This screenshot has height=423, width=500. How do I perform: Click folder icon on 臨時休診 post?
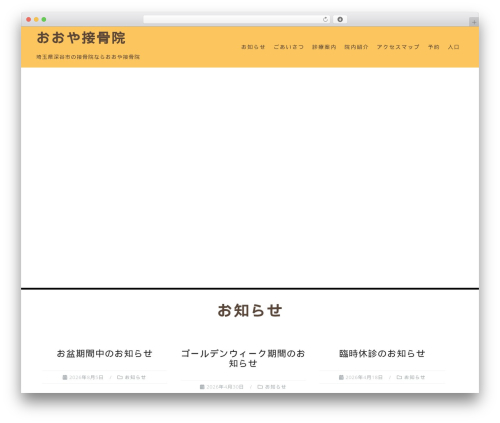pos(399,377)
